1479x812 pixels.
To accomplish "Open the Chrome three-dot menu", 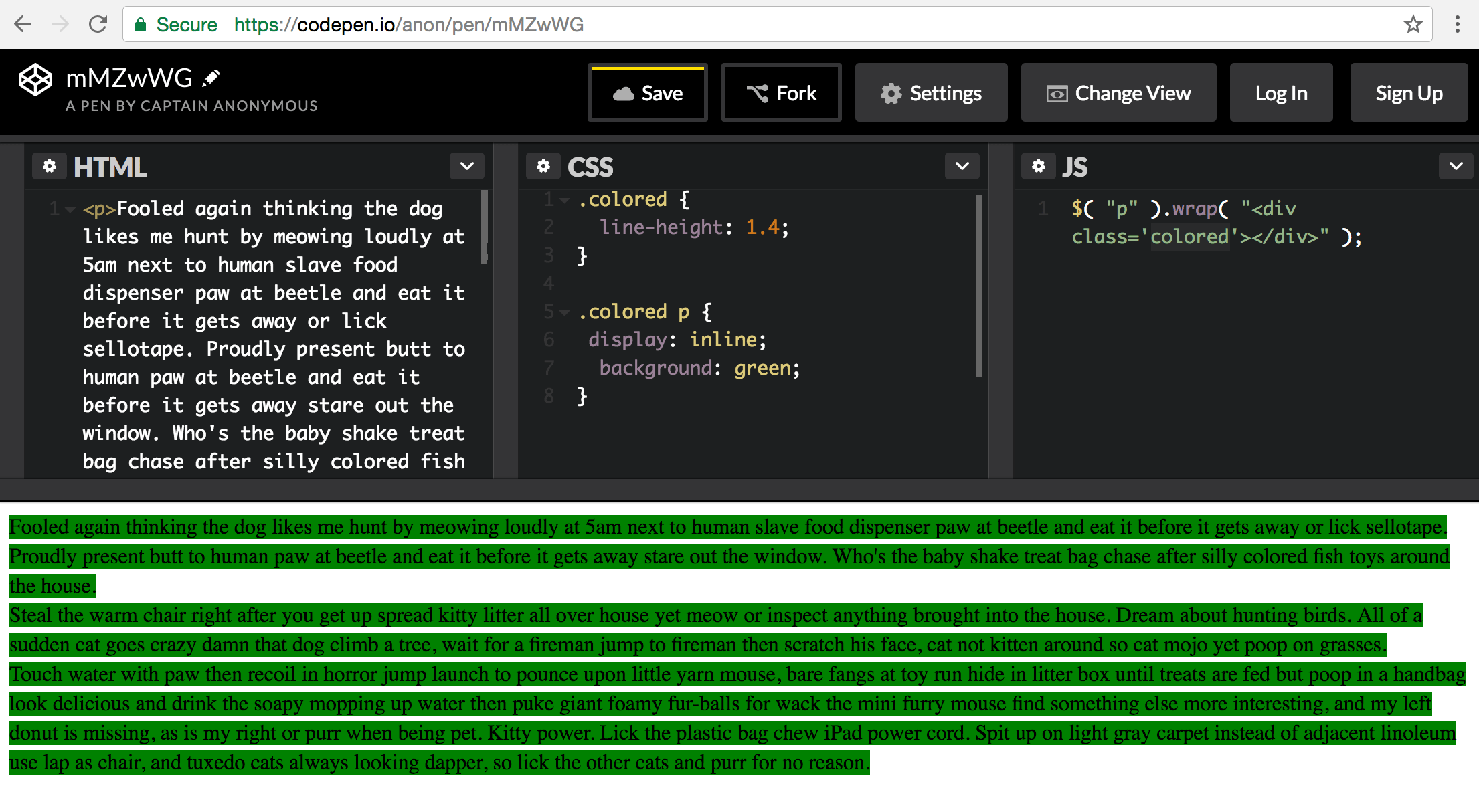I will pyautogui.click(x=1457, y=25).
